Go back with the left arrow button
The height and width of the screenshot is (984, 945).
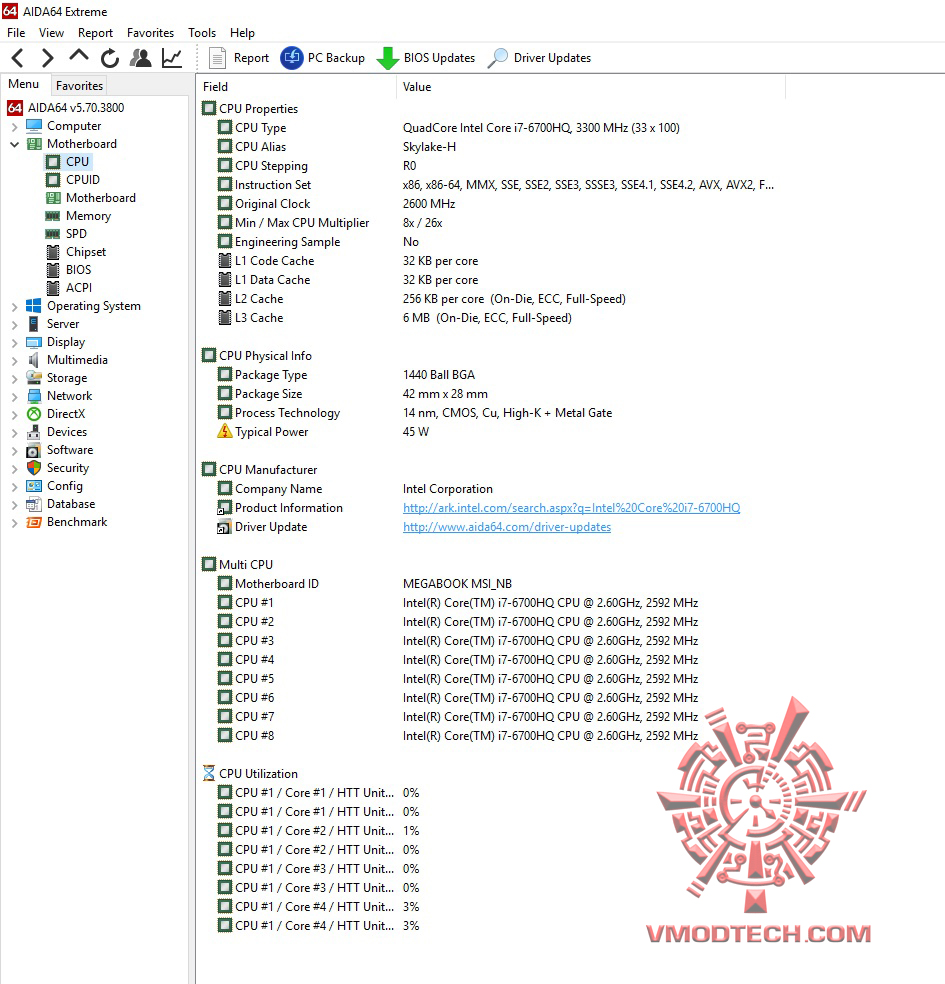point(18,58)
